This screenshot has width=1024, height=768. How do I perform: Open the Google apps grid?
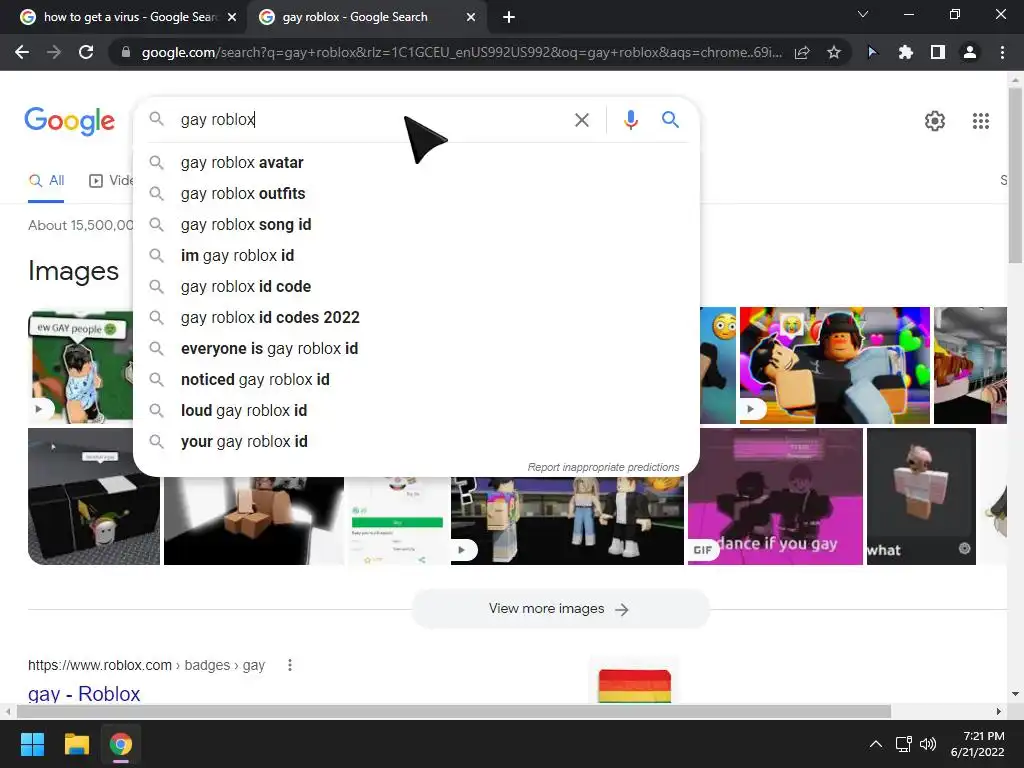[x=981, y=121]
